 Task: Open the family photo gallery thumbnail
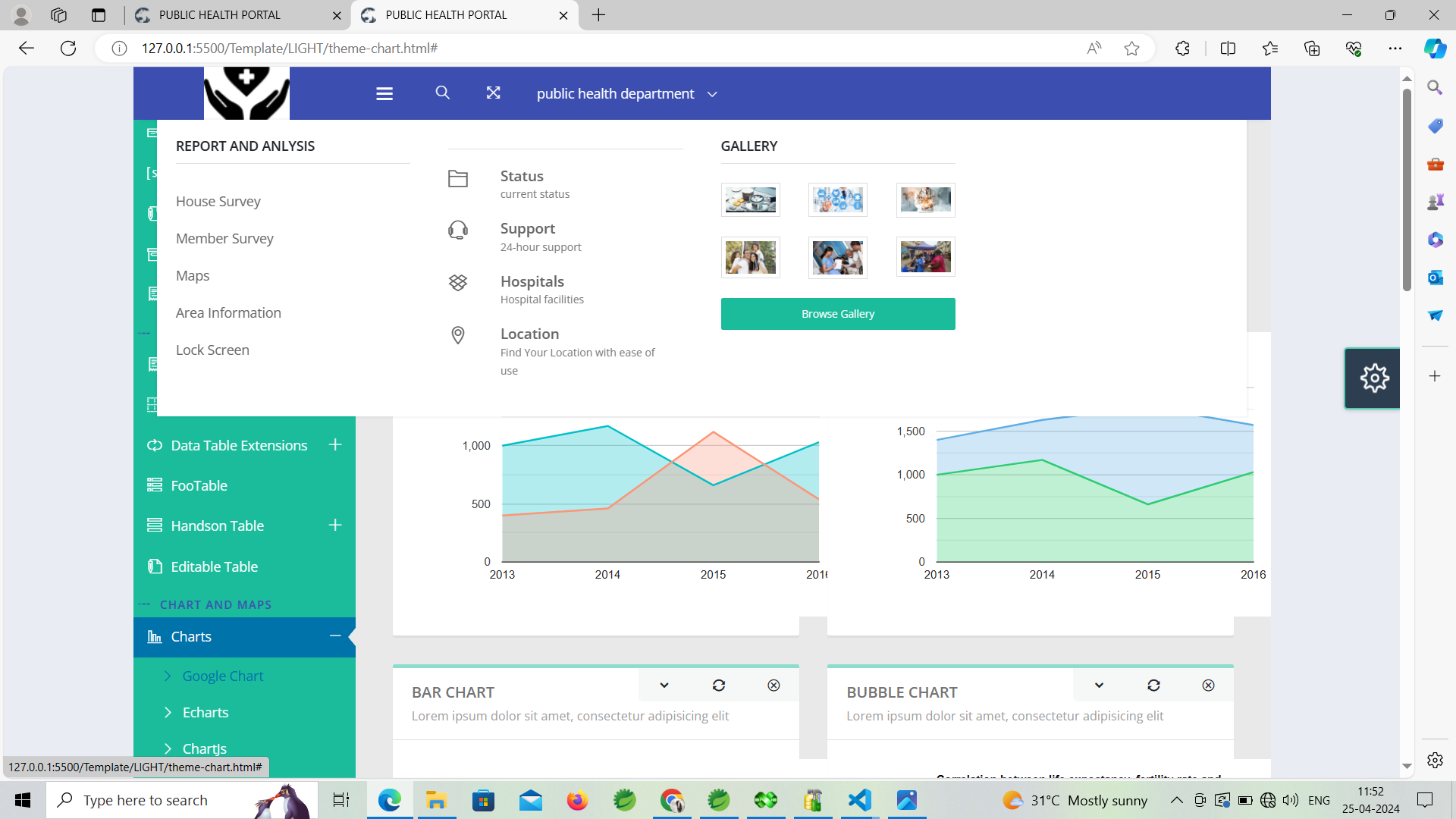pyautogui.click(x=750, y=257)
